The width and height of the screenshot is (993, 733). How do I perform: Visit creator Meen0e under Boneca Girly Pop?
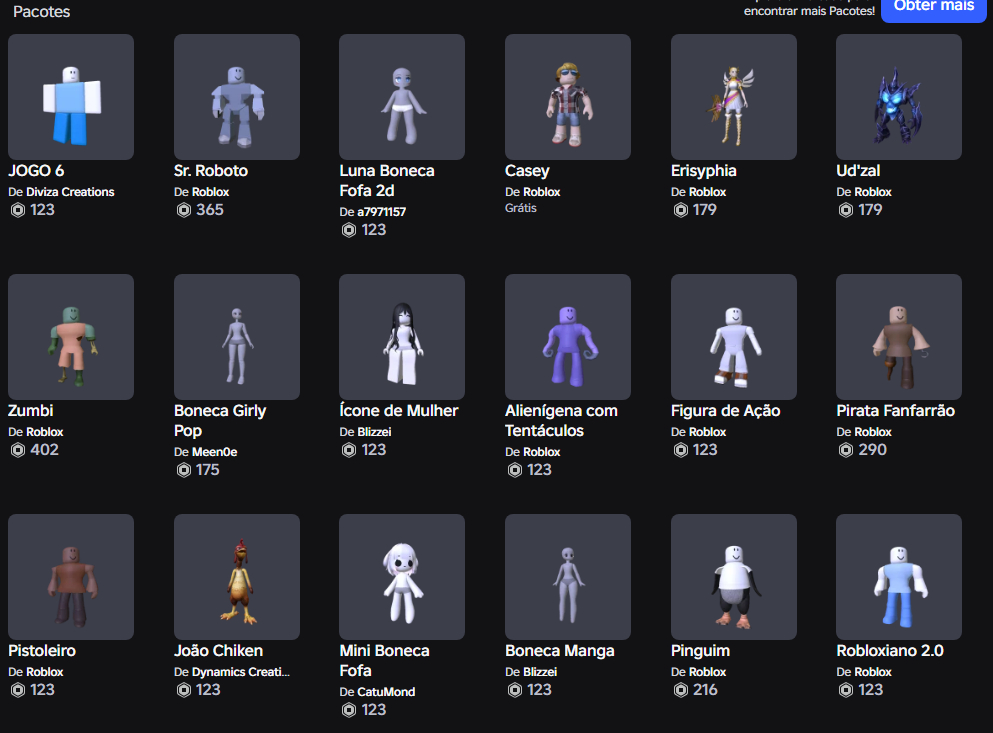click(x=215, y=452)
